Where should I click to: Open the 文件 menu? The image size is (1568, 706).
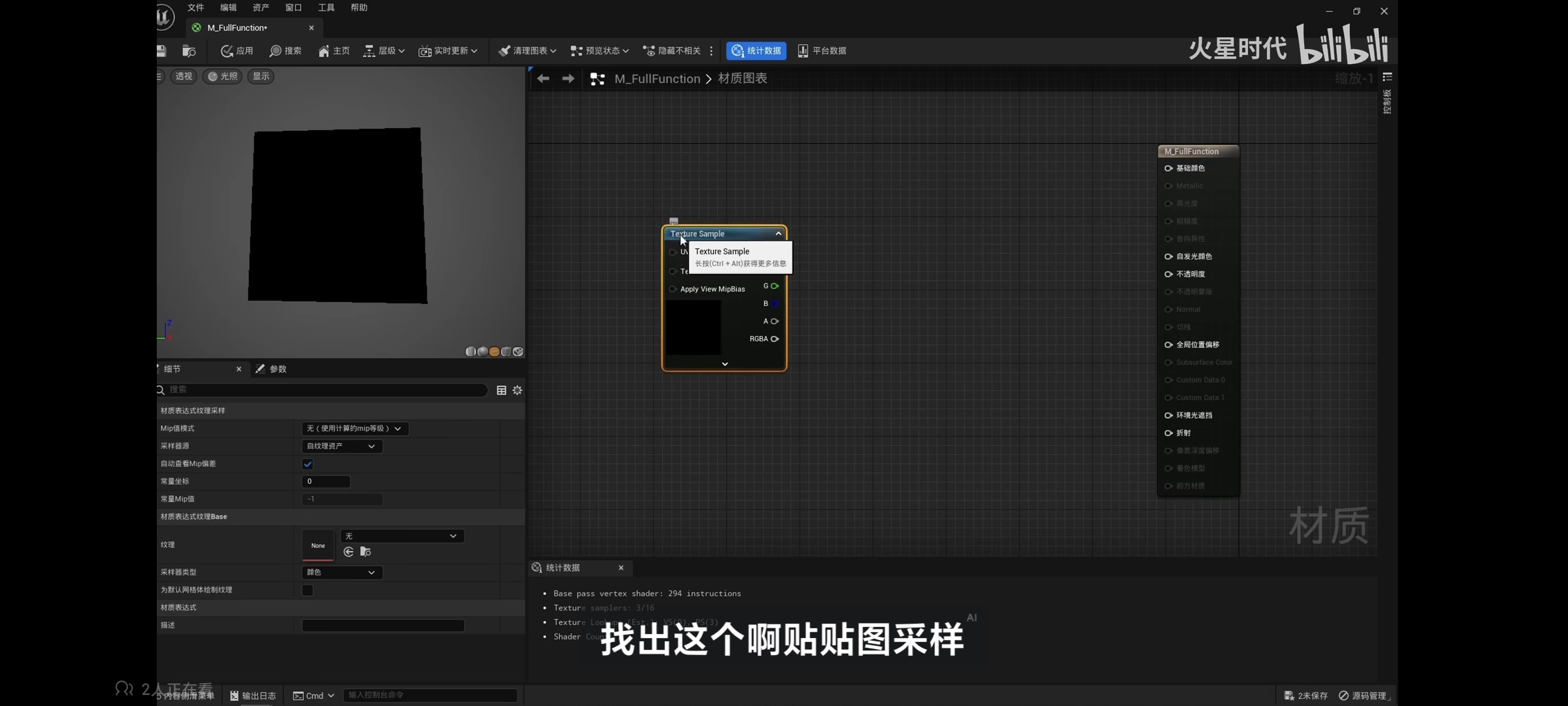pyautogui.click(x=195, y=8)
